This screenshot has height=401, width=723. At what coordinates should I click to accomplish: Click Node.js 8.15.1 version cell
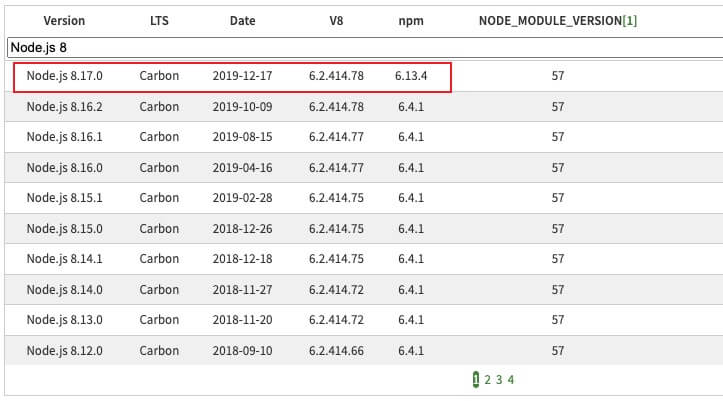click(x=65, y=198)
